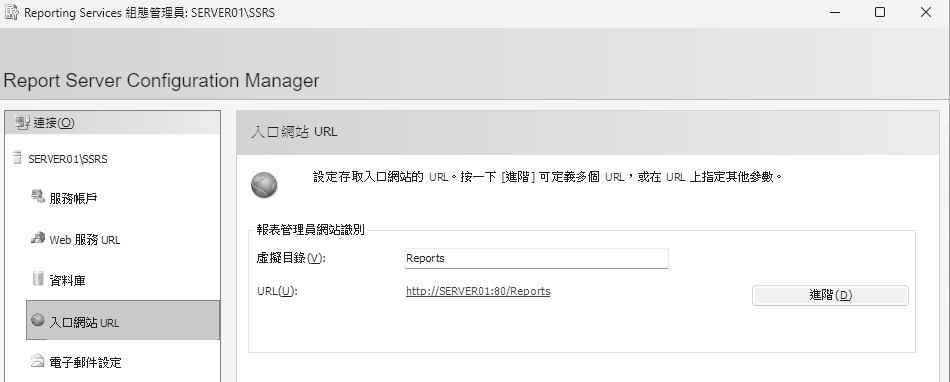Image resolution: width=950 pixels, height=382 pixels.
Task: Click the service account icon
Action: pyautogui.click(x=38, y=196)
